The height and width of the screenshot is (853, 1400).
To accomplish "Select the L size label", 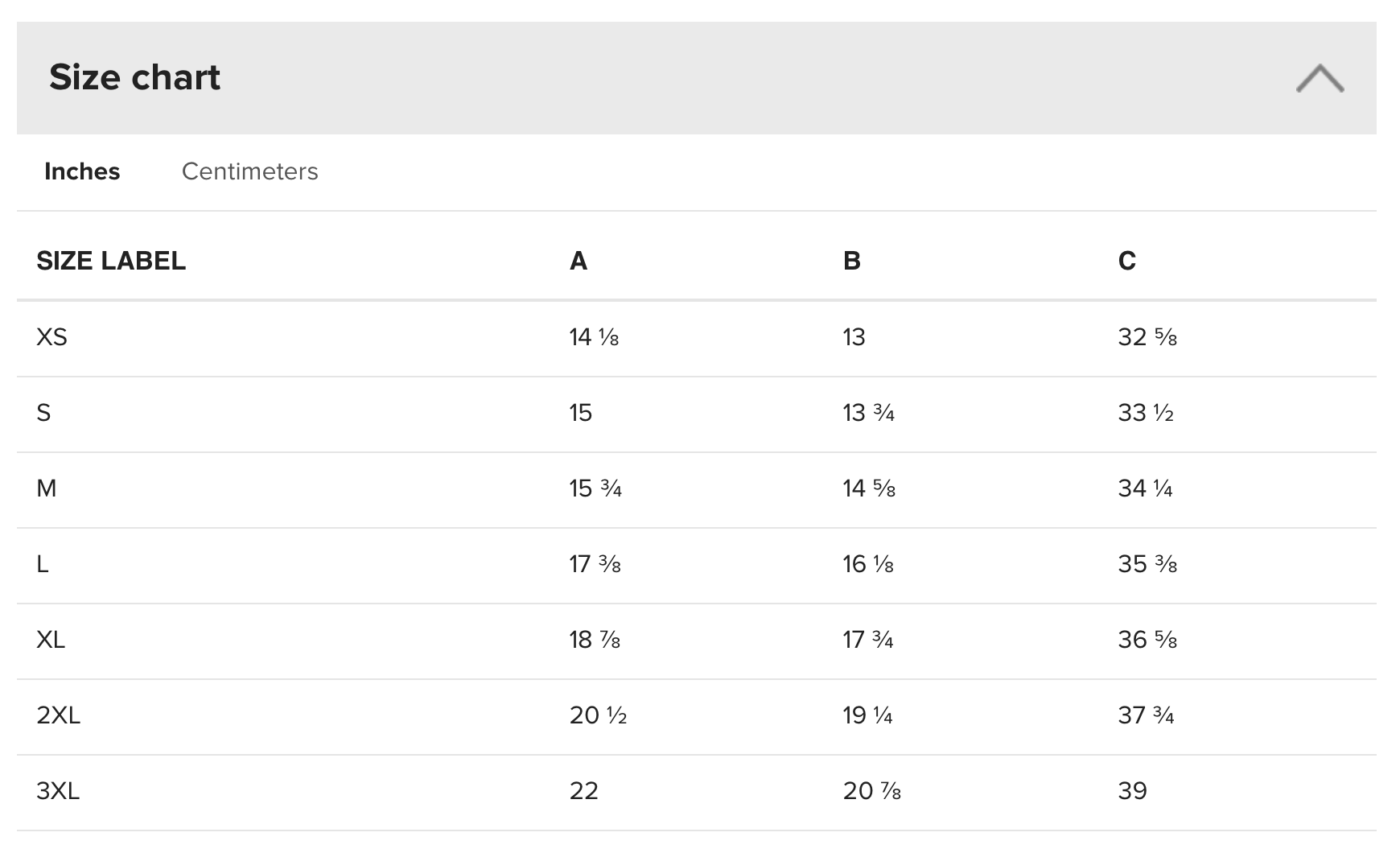I will pyautogui.click(x=43, y=564).
